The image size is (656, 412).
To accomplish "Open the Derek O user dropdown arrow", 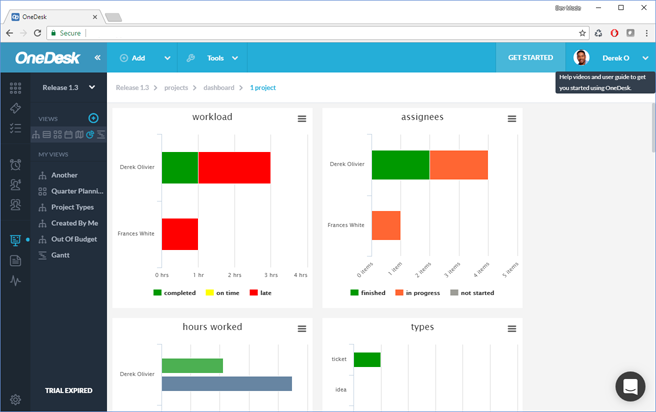I will click(646, 58).
